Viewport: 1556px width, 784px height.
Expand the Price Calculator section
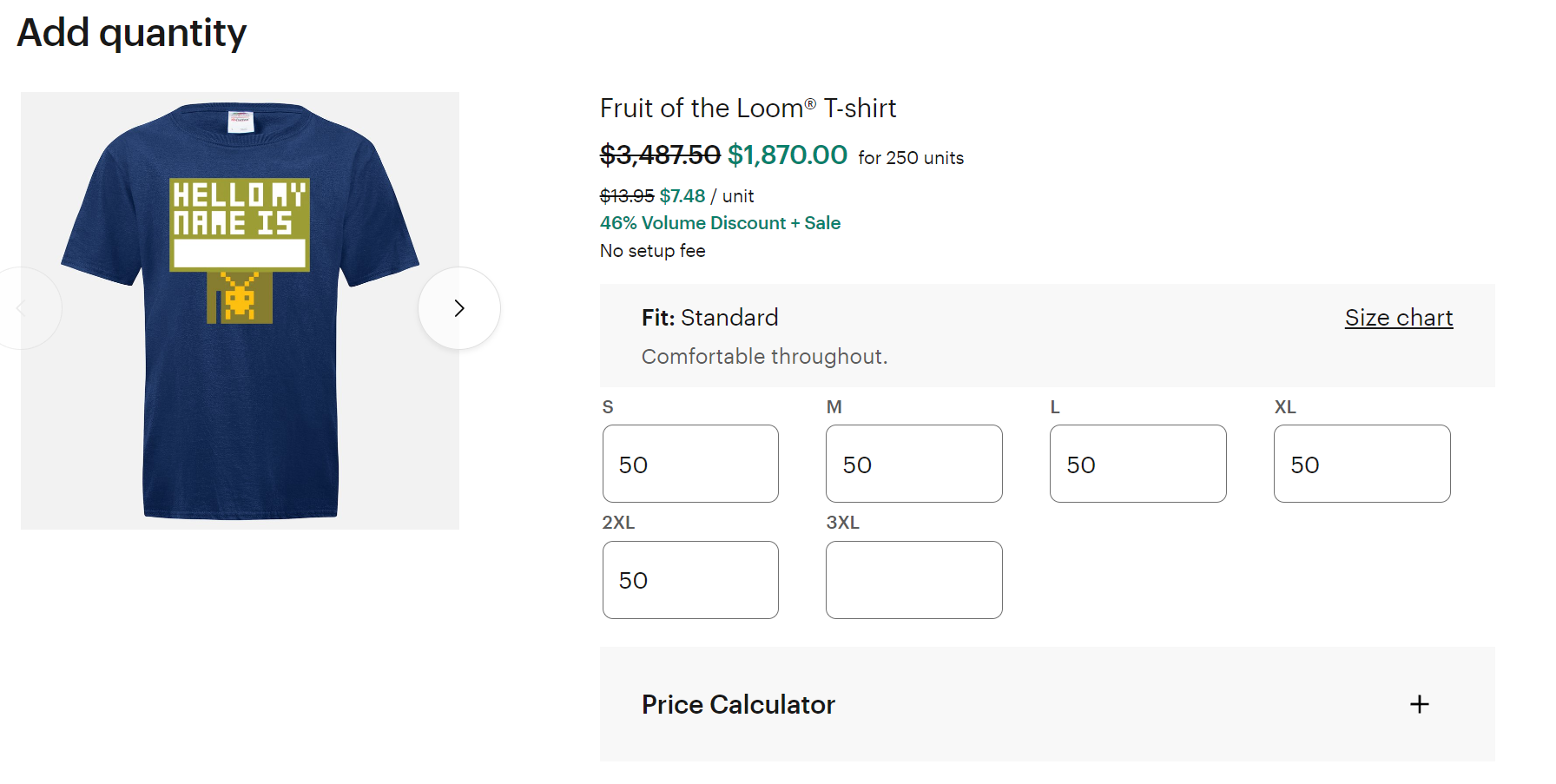pyautogui.click(x=738, y=704)
